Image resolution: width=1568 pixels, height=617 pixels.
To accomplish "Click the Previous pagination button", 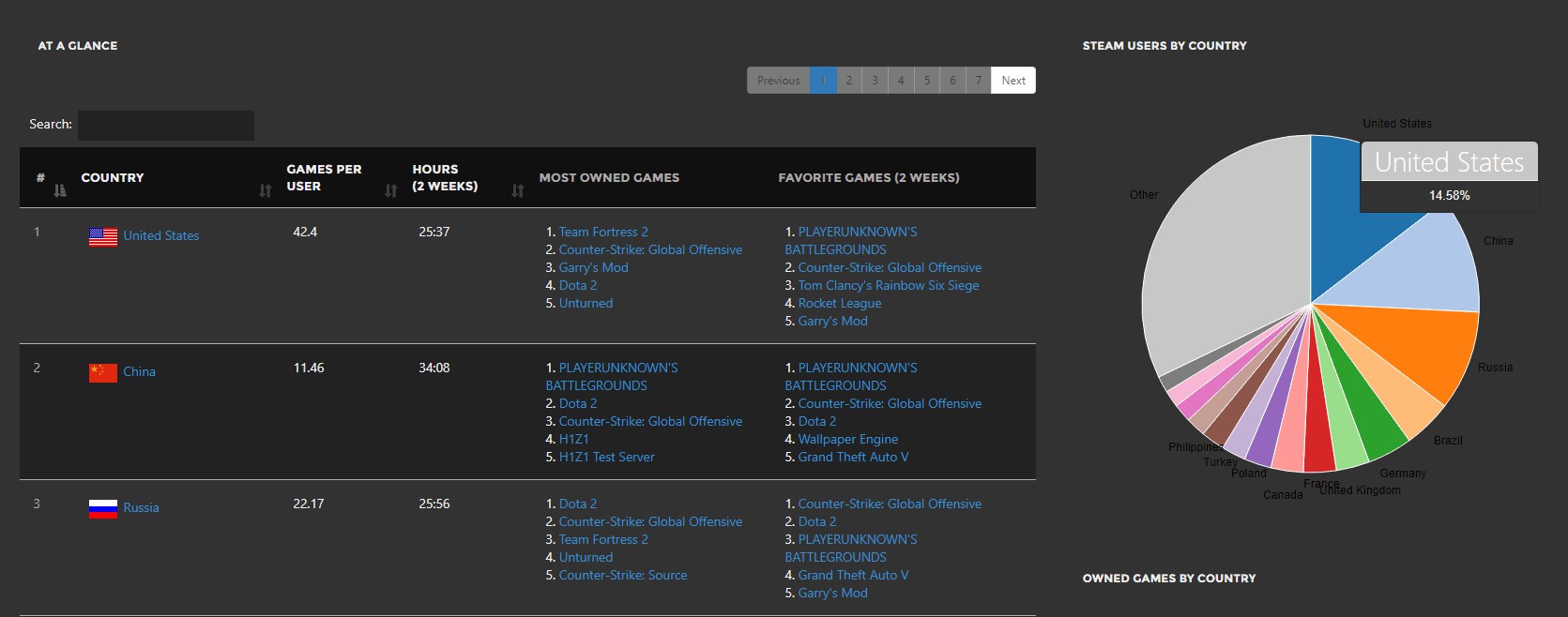I will [x=778, y=81].
